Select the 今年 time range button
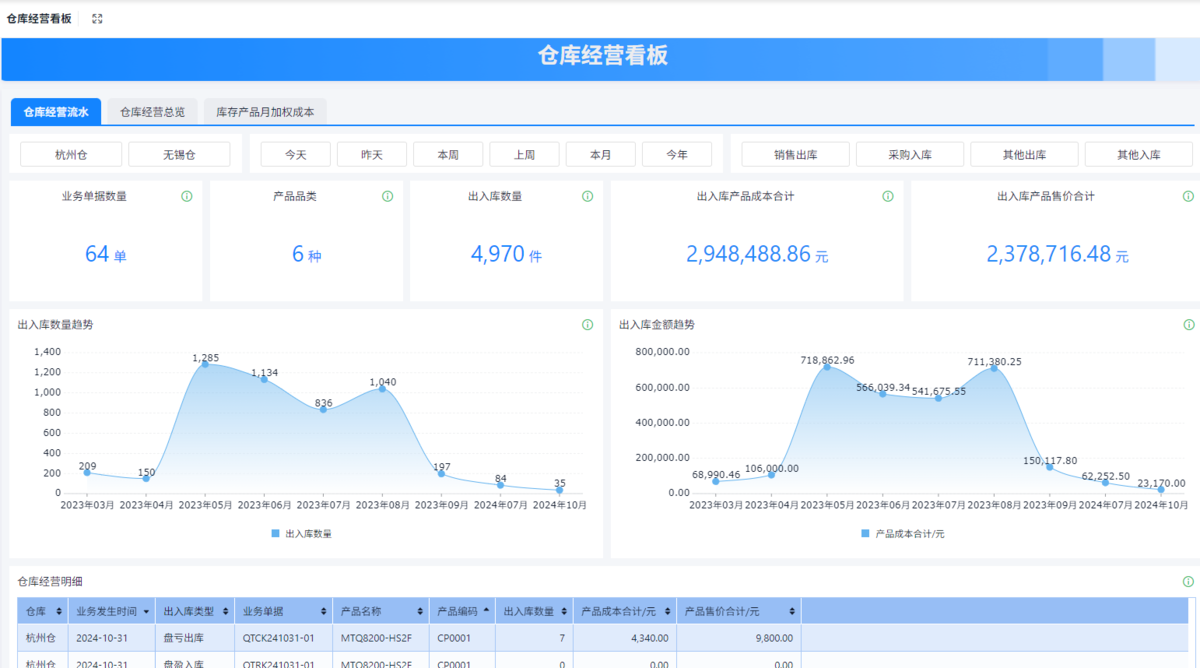The height and width of the screenshot is (668, 1200). pos(677,154)
